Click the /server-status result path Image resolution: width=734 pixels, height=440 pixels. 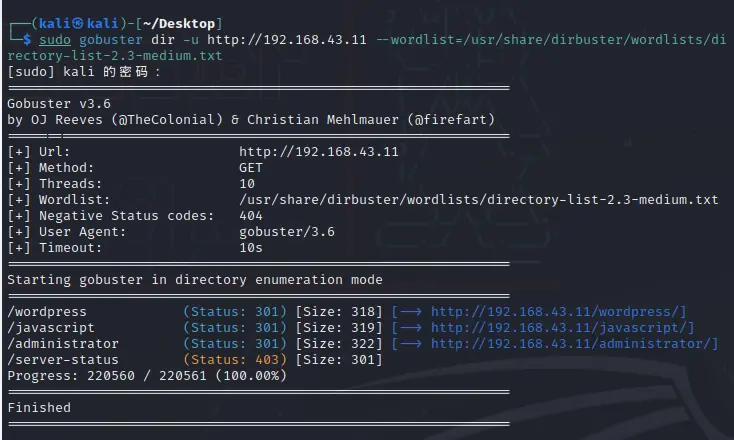pyautogui.click(x=62, y=359)
